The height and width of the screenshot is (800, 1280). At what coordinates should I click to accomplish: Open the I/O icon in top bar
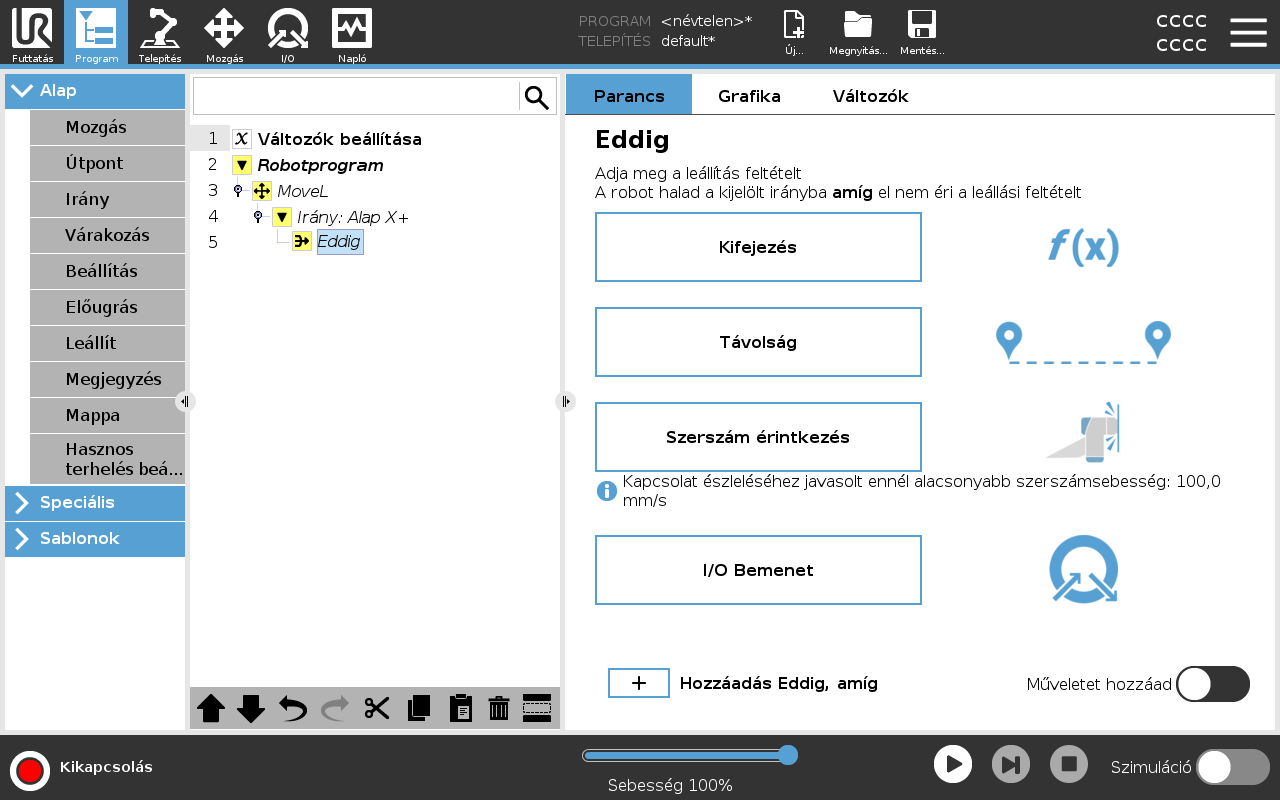(x=288, y=32)
